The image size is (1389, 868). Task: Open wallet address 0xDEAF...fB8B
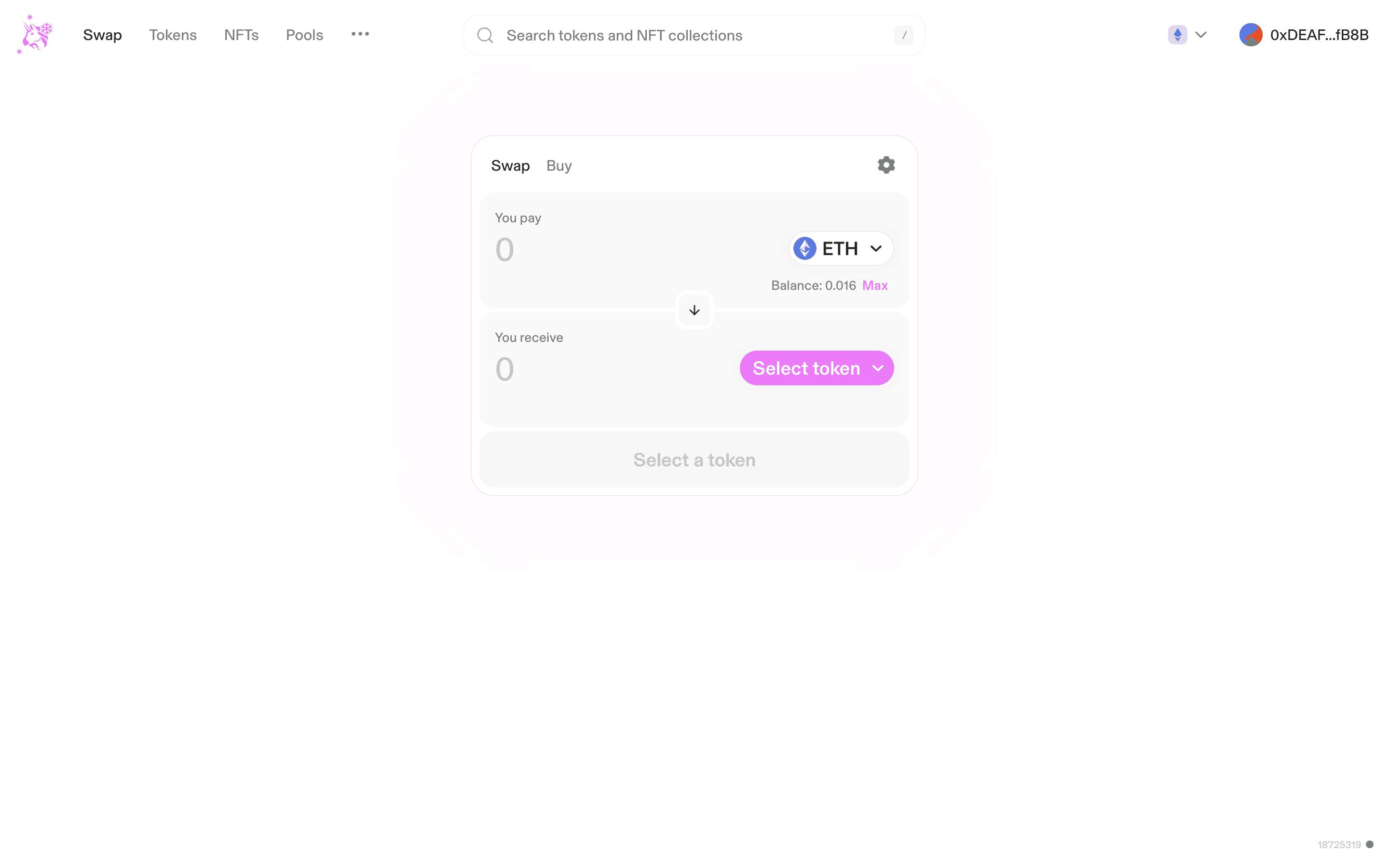[1319, 35]
